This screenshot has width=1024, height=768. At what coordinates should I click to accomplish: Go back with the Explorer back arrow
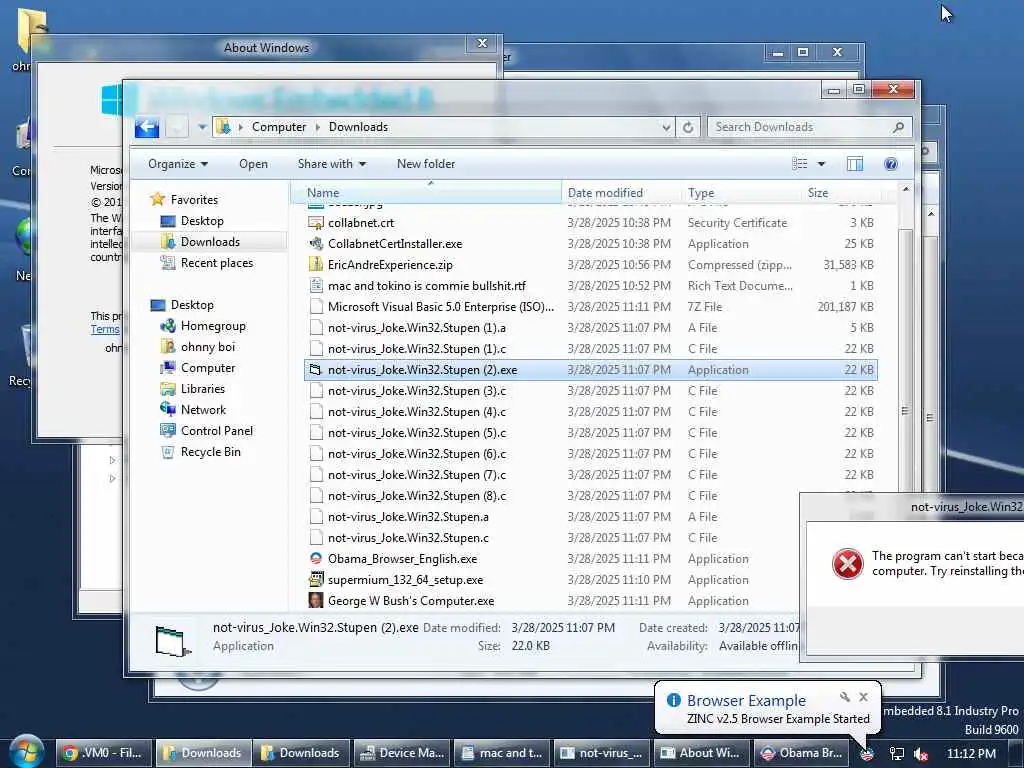(147, 127)
